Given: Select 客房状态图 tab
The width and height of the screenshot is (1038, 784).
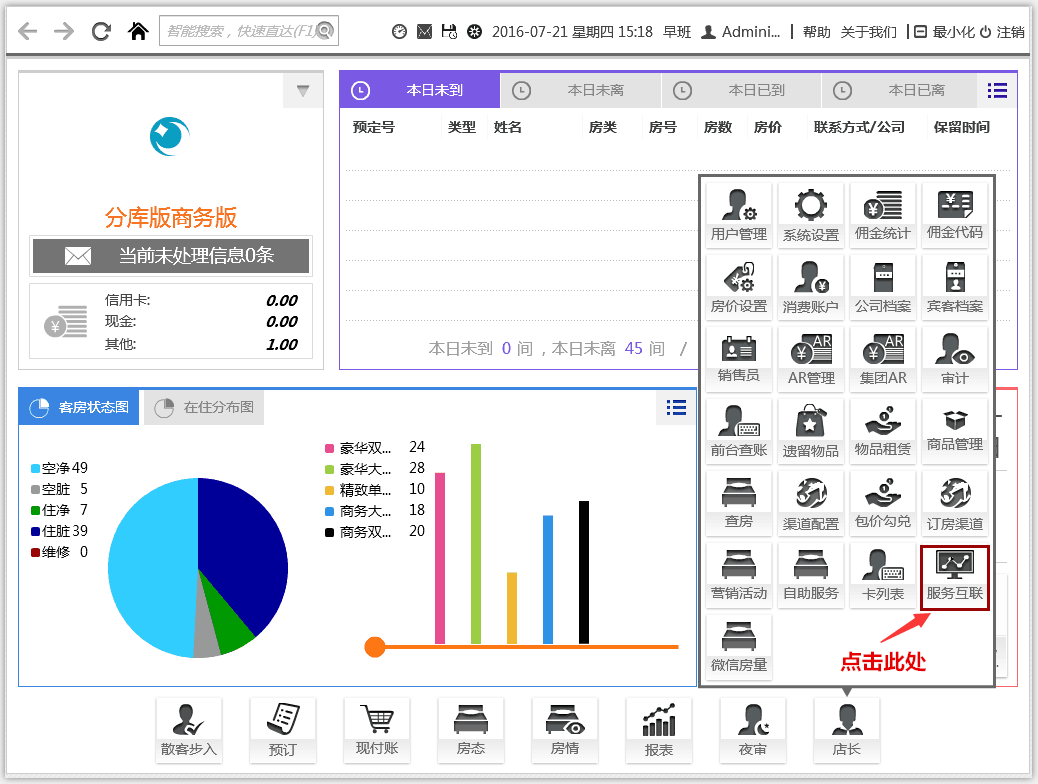Looking at the screenshot, I should tap(79, 407).
